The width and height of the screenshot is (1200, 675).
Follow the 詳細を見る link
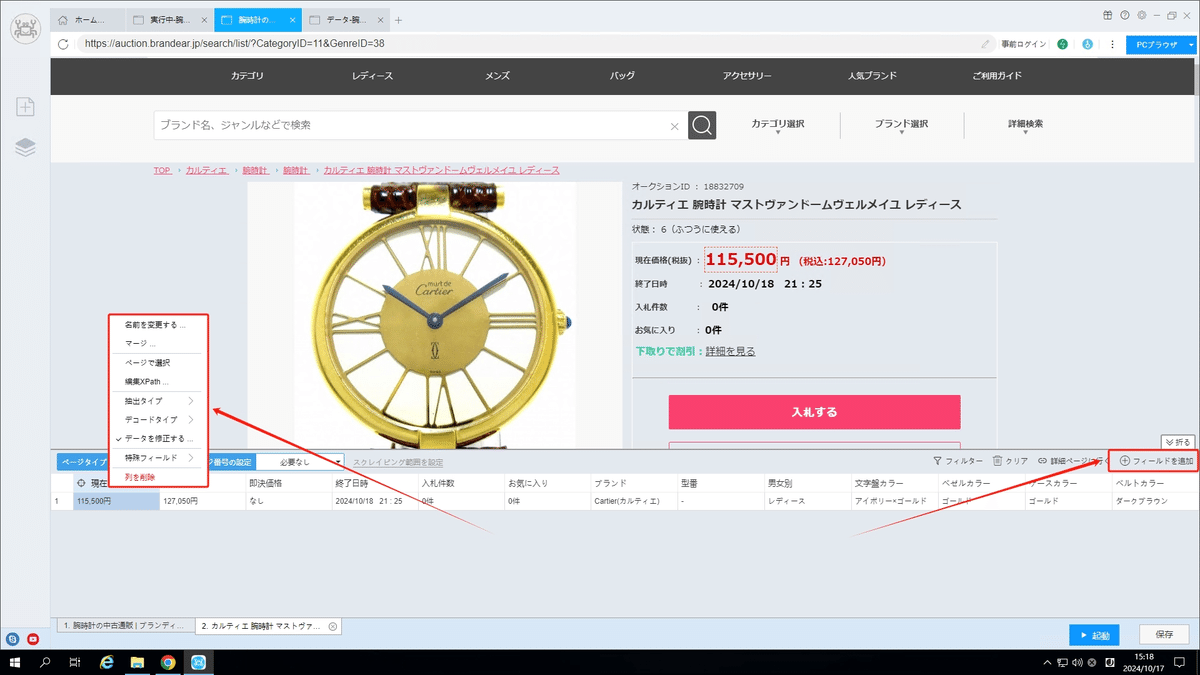(730, 351)
